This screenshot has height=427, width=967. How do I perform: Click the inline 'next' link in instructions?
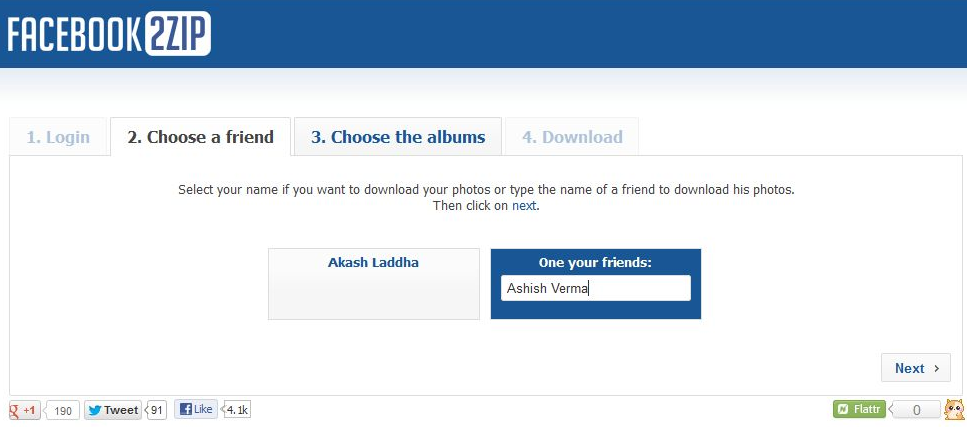coord(524,205)
